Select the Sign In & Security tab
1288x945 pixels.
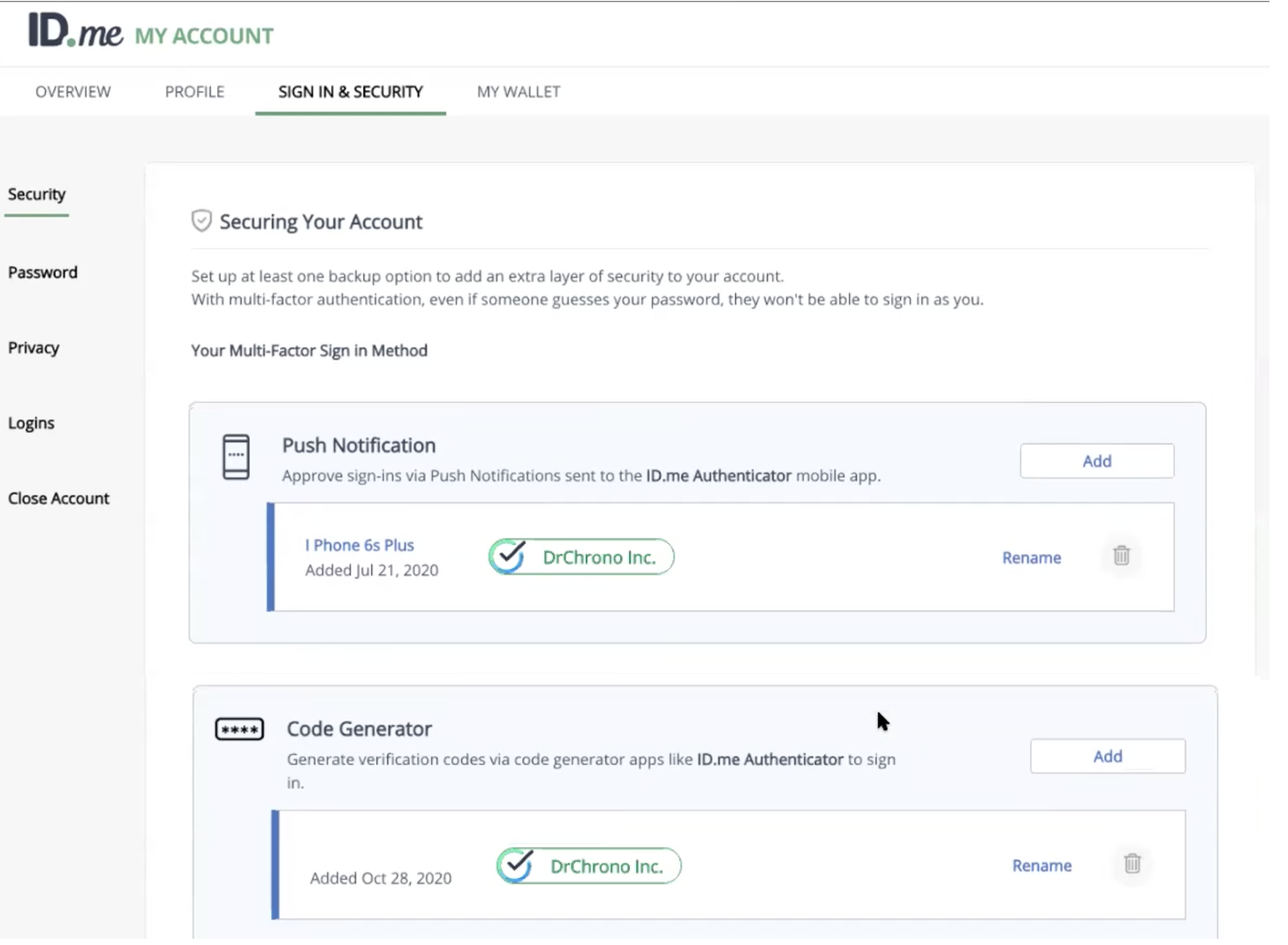[x=351, y=92]
